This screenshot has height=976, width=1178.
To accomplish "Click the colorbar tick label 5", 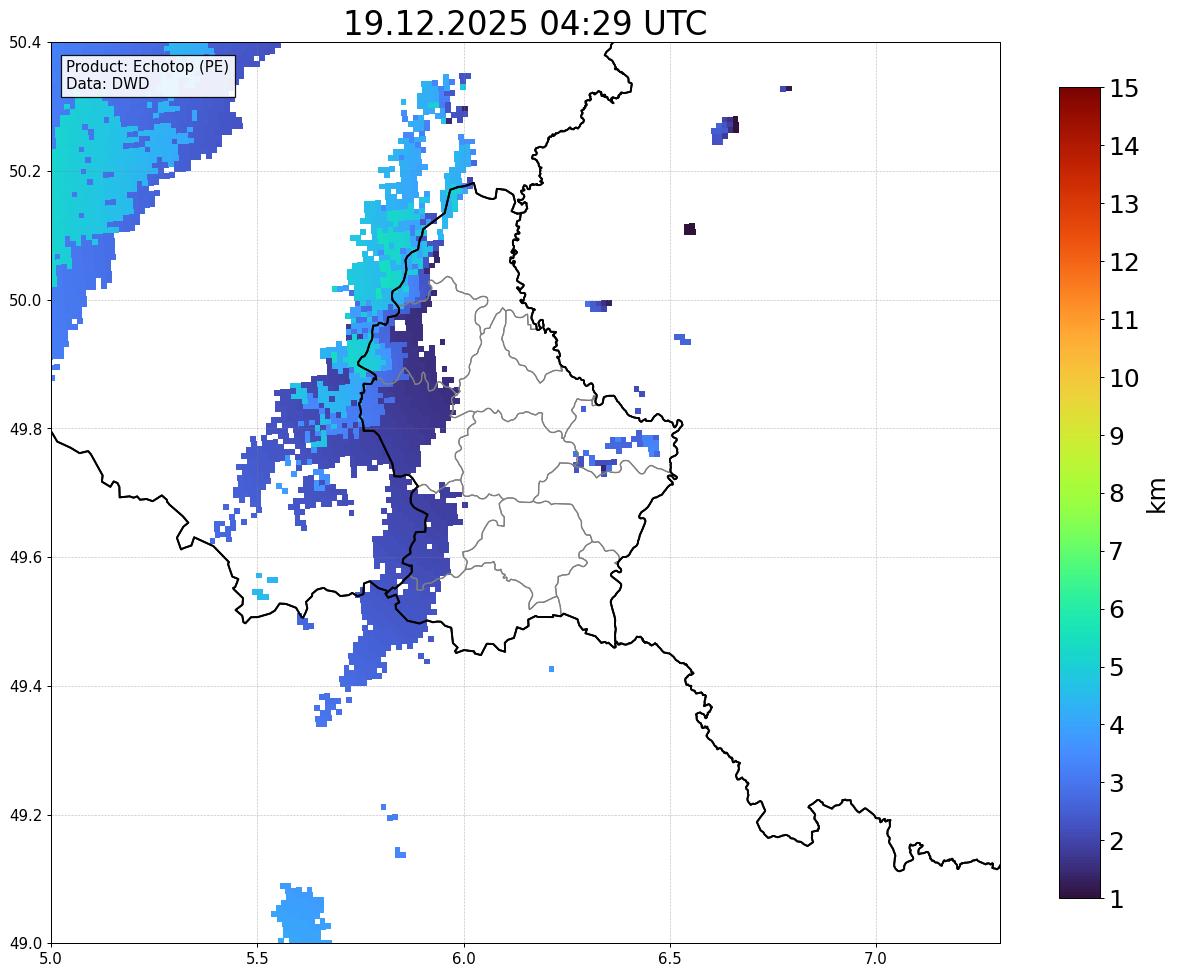I will coord(1117,667).
